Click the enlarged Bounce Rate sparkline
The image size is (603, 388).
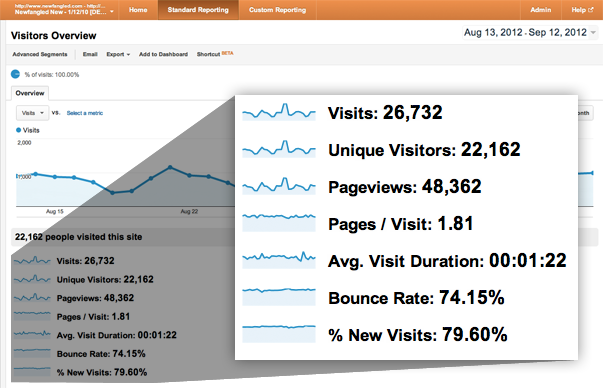pos(279,296)
